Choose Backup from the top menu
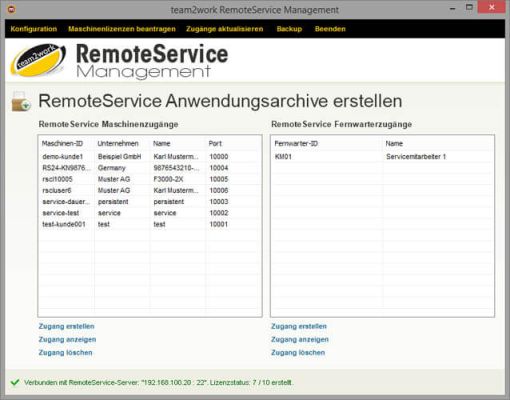 [289, 29]
